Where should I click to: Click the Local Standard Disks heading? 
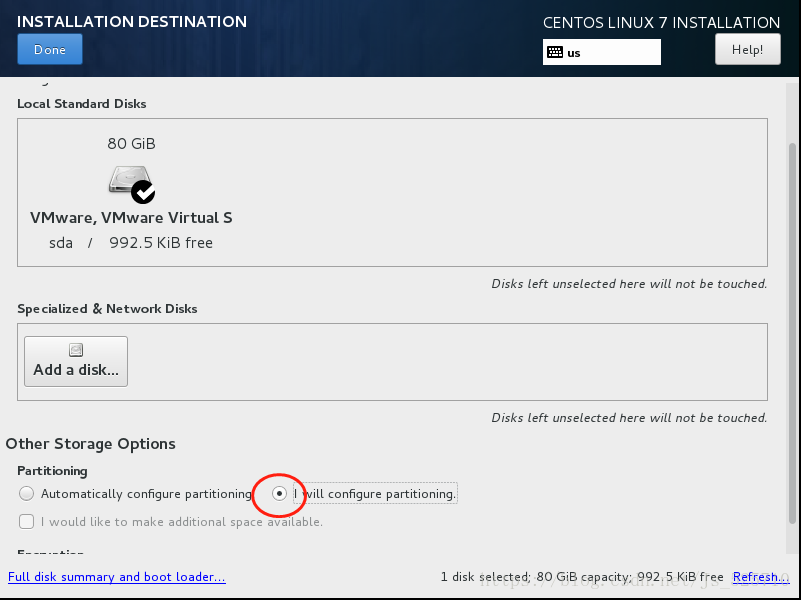[x=82, y=104]
